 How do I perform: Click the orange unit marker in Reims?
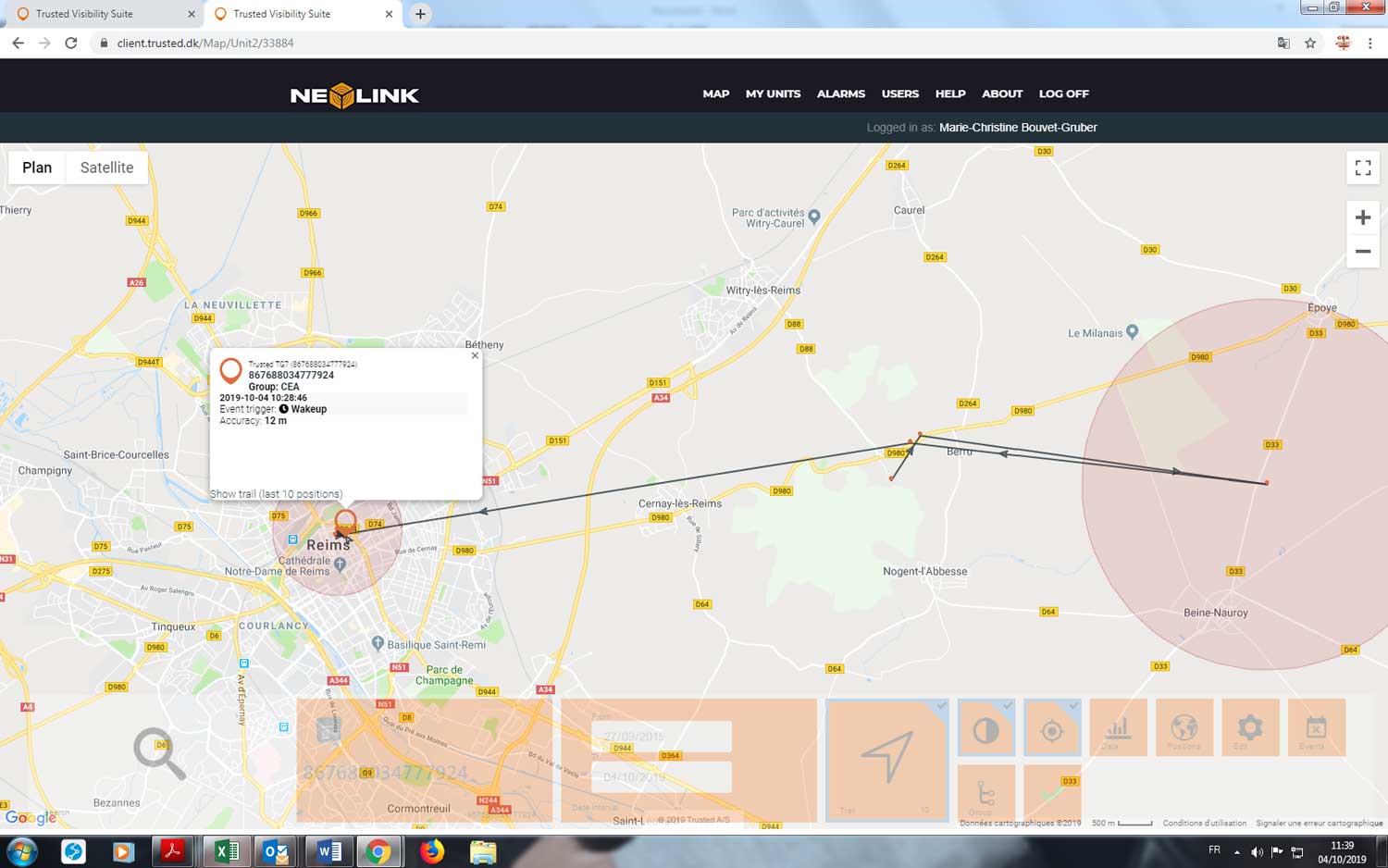345,523
